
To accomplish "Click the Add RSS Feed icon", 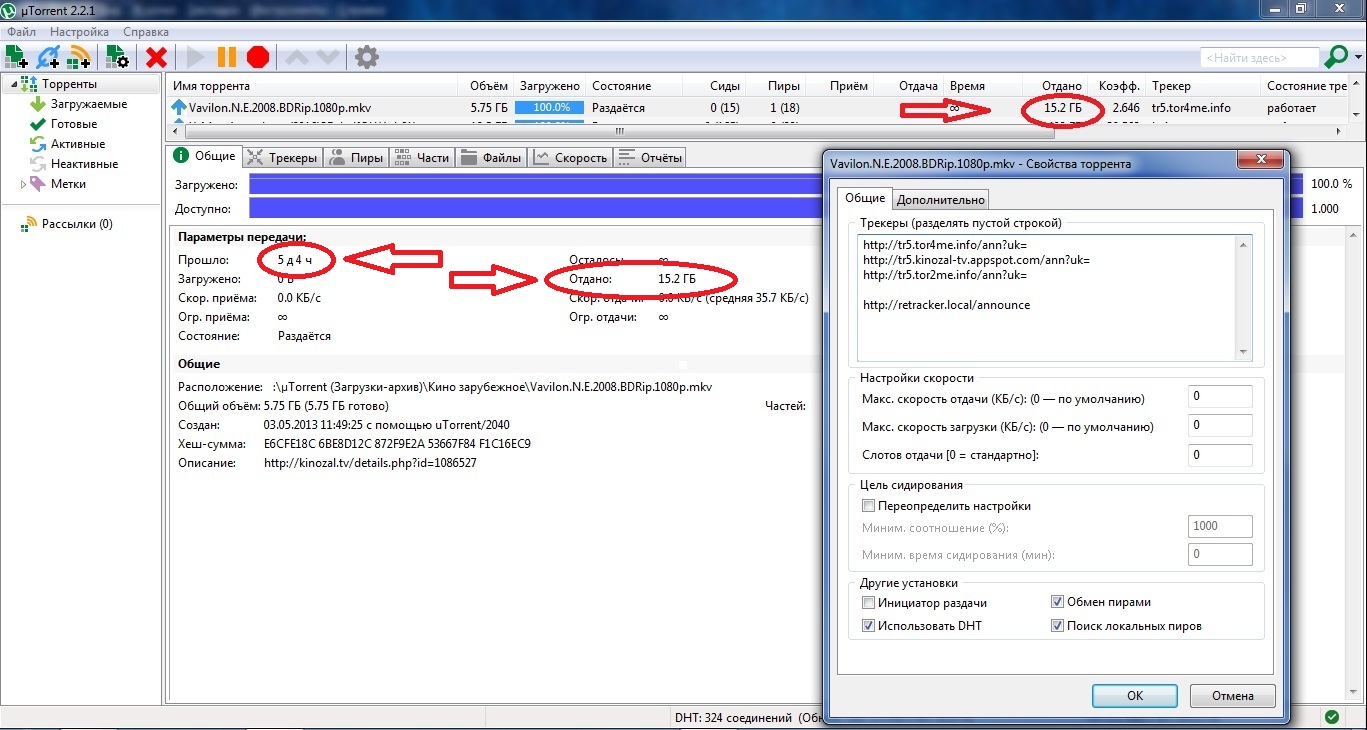I will tap(79, 57).
